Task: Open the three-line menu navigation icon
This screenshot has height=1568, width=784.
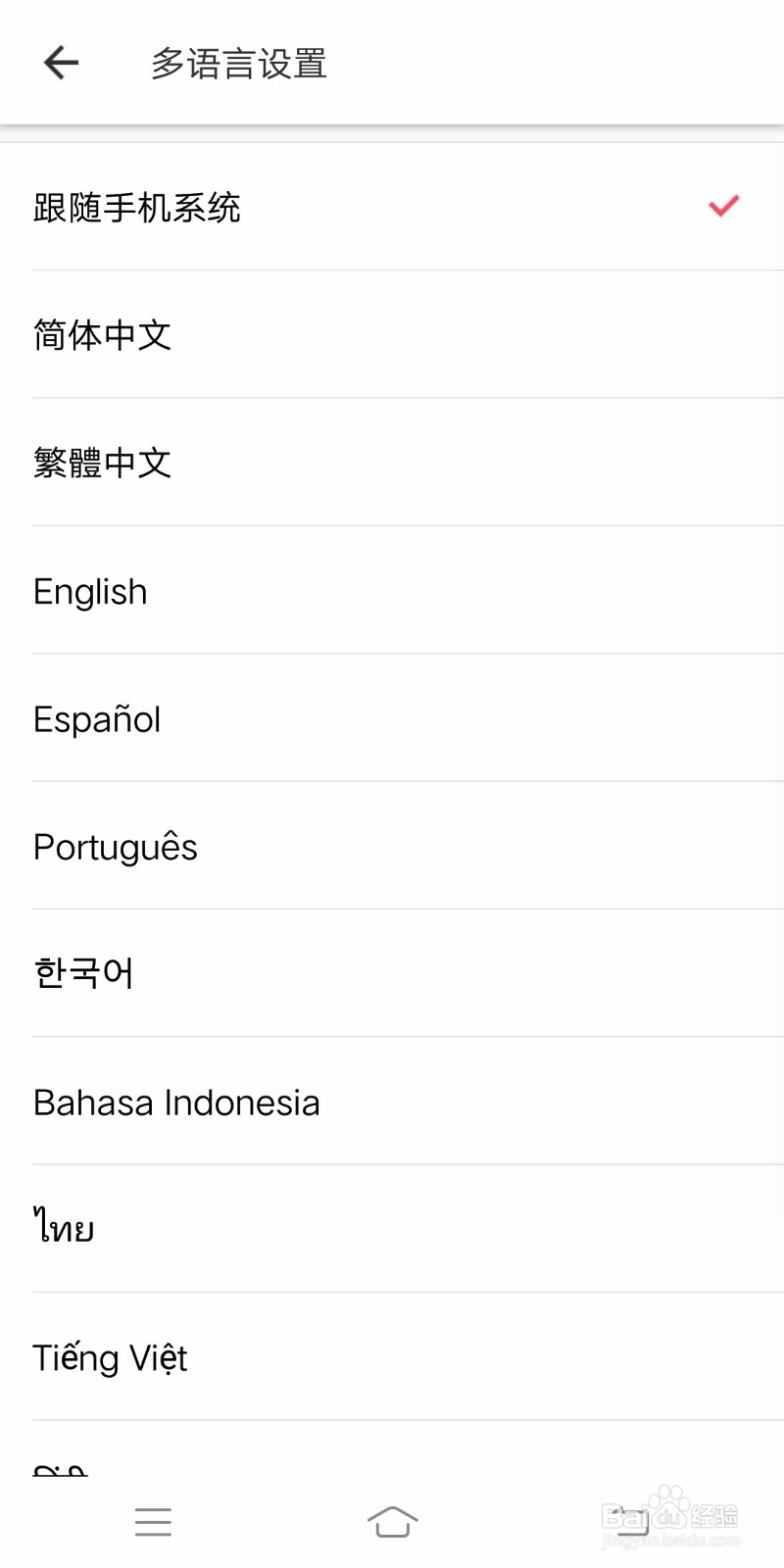Action: tap(153, 1522)
